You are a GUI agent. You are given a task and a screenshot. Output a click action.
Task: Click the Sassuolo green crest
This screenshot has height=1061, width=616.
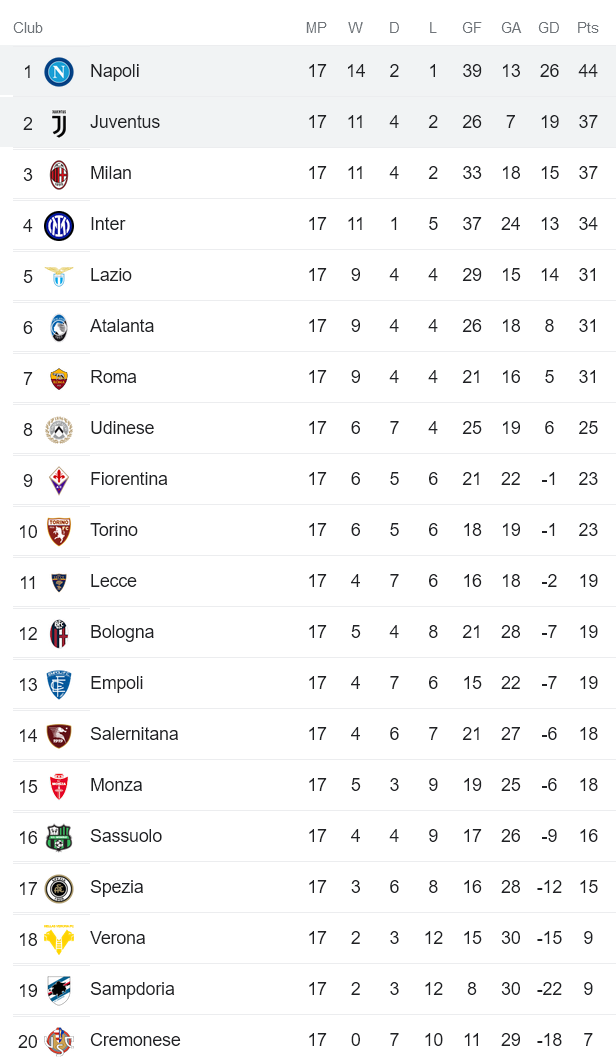coord(59,837)
